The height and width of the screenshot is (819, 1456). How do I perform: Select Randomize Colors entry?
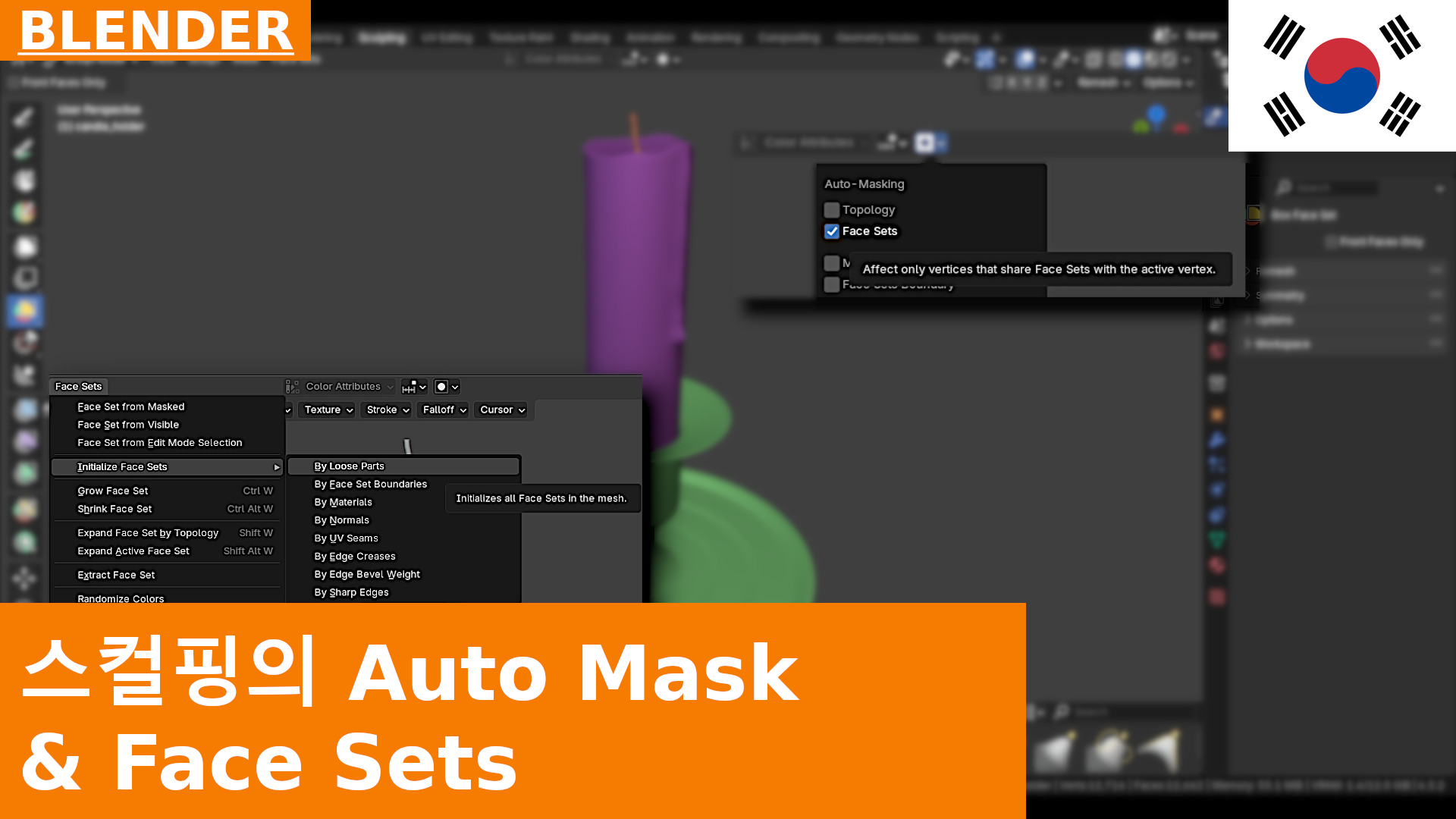tap(167, 598)
